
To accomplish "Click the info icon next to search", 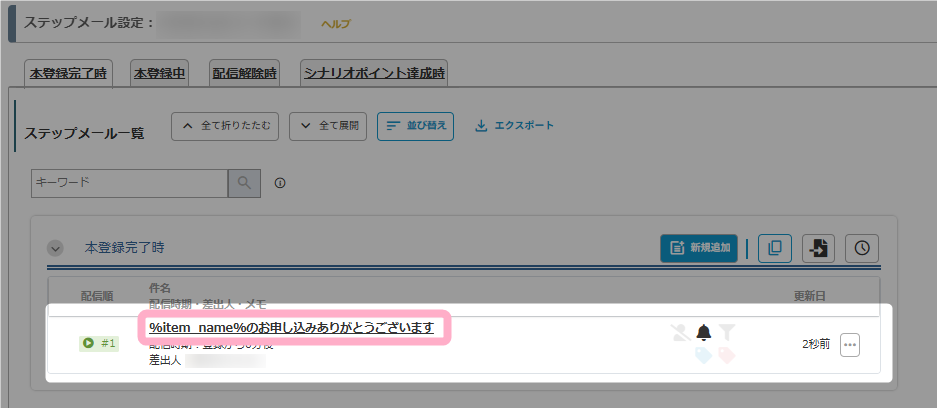I will pyautogui.click(x=280, y=183).
